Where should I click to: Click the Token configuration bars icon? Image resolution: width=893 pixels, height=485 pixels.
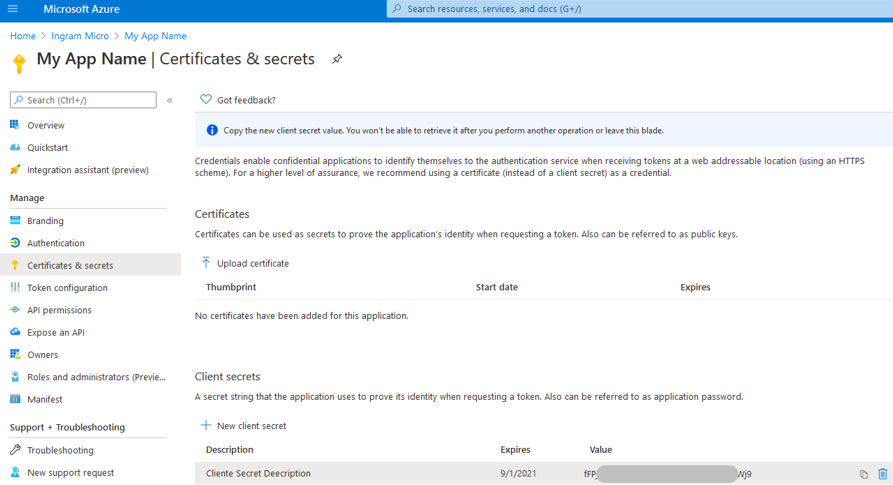click(x=15, y=287)
